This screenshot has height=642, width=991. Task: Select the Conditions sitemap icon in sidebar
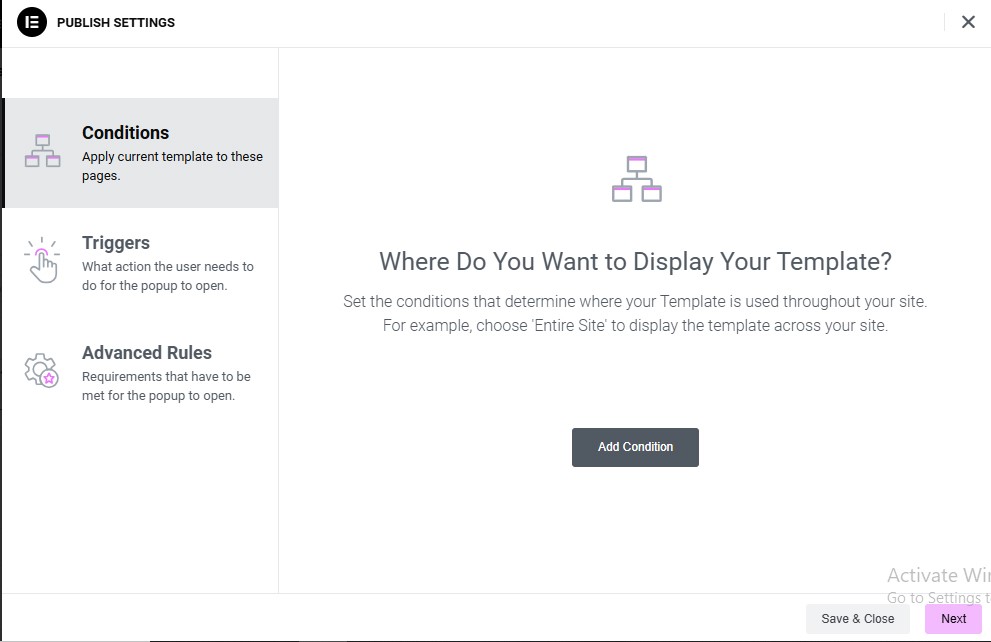(x=42, y=150)
